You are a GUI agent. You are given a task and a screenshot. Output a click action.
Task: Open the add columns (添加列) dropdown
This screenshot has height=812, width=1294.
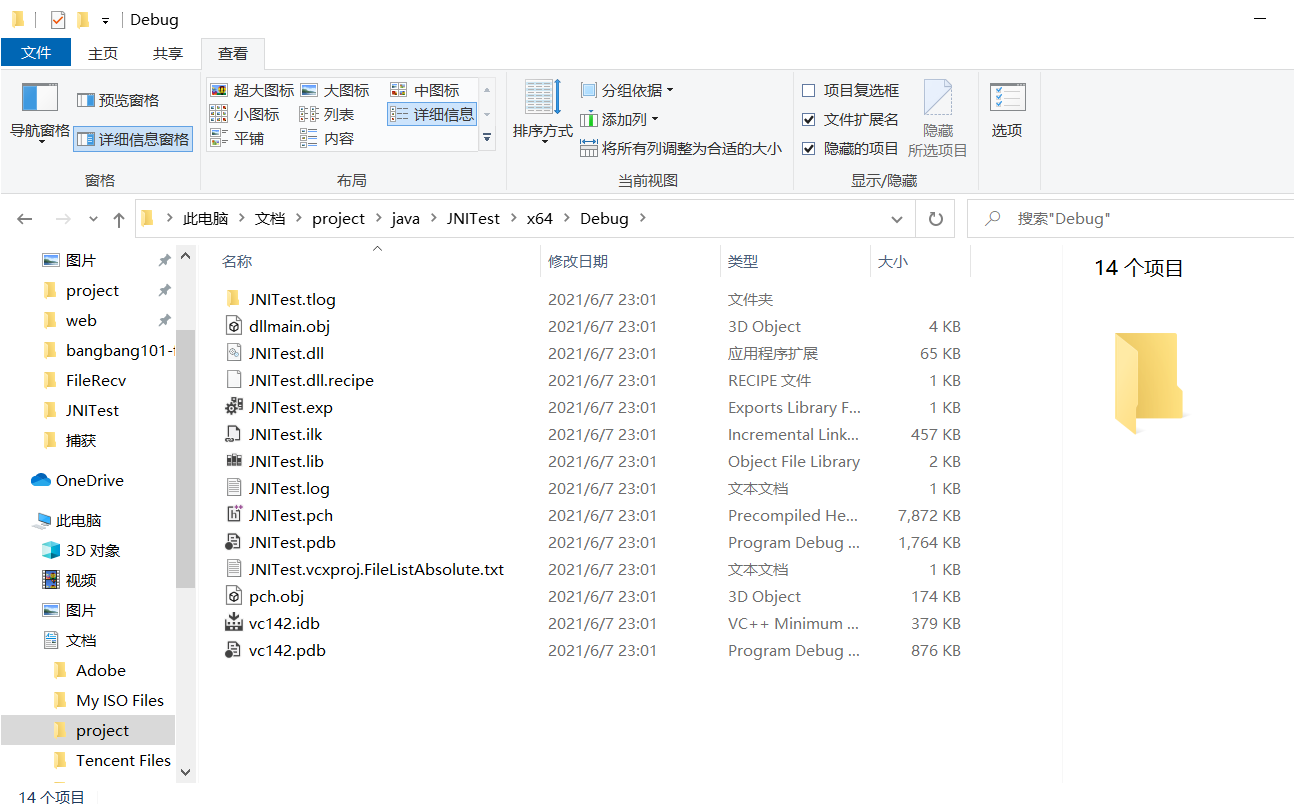pos(620,119)
